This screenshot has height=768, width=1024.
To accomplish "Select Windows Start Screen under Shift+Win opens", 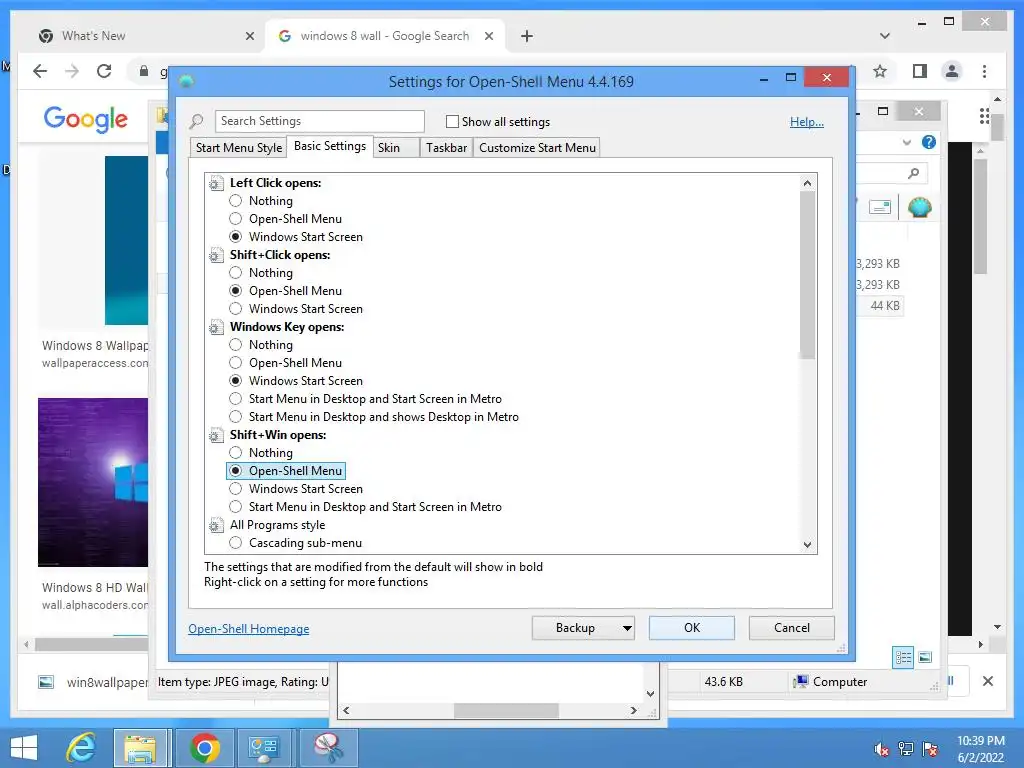I will (236, 489).
